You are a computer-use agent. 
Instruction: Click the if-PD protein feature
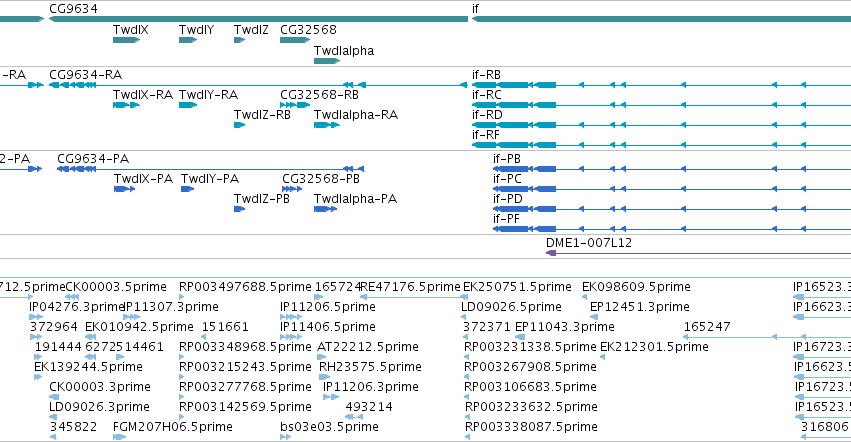(x=672, y=209)
